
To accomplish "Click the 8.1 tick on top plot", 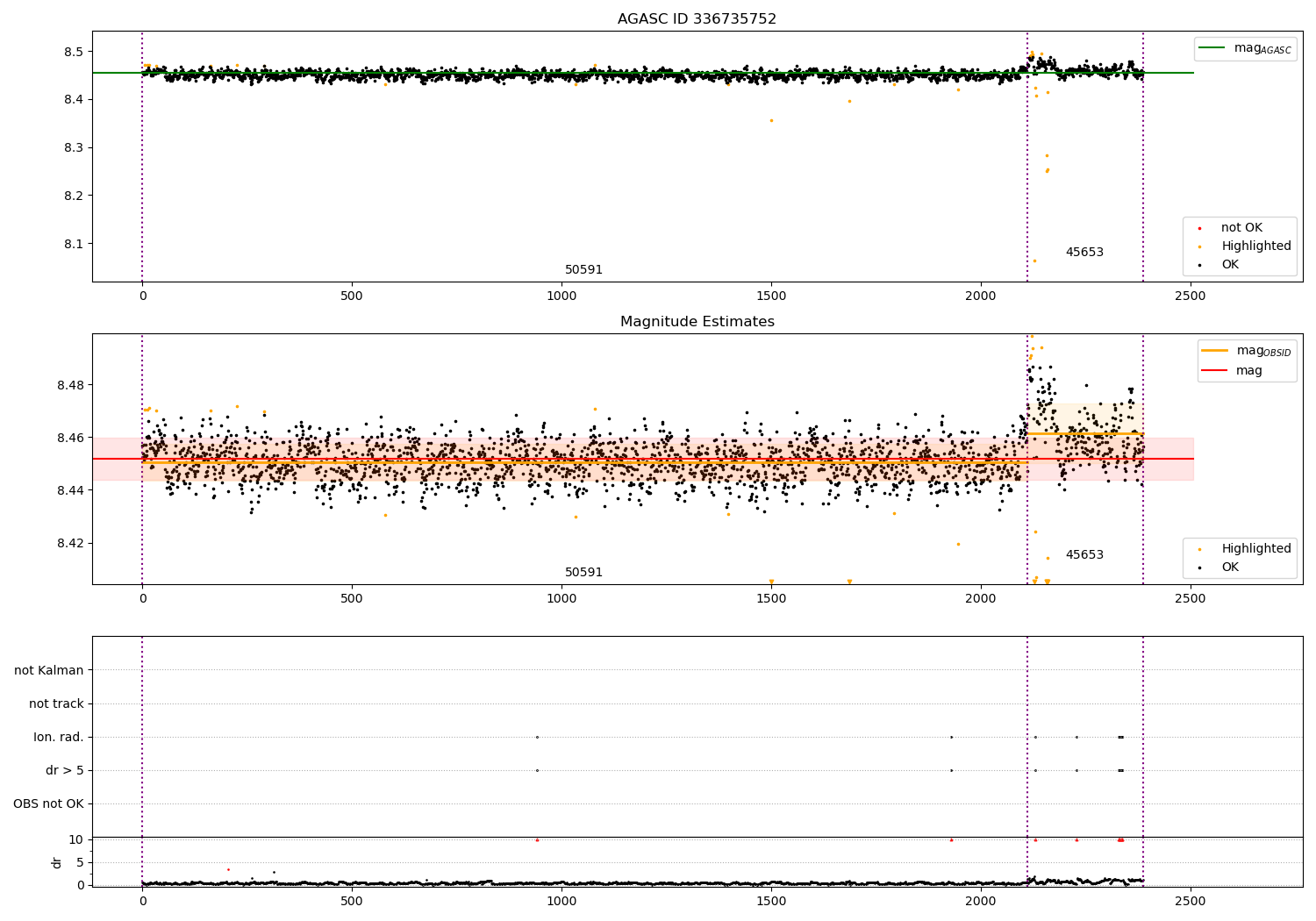I will [x=75, y=244].
